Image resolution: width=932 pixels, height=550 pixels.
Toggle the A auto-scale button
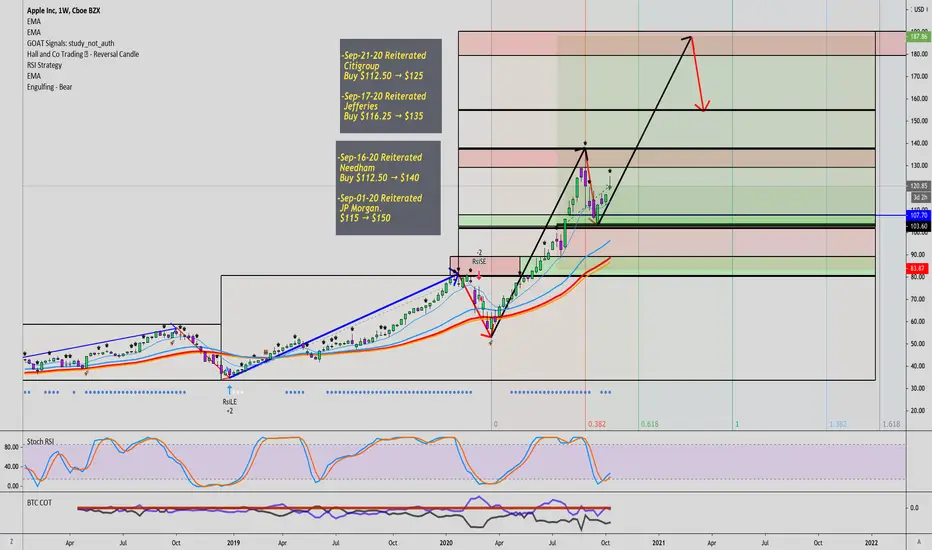pyautogui.click(x=919, y=542)
